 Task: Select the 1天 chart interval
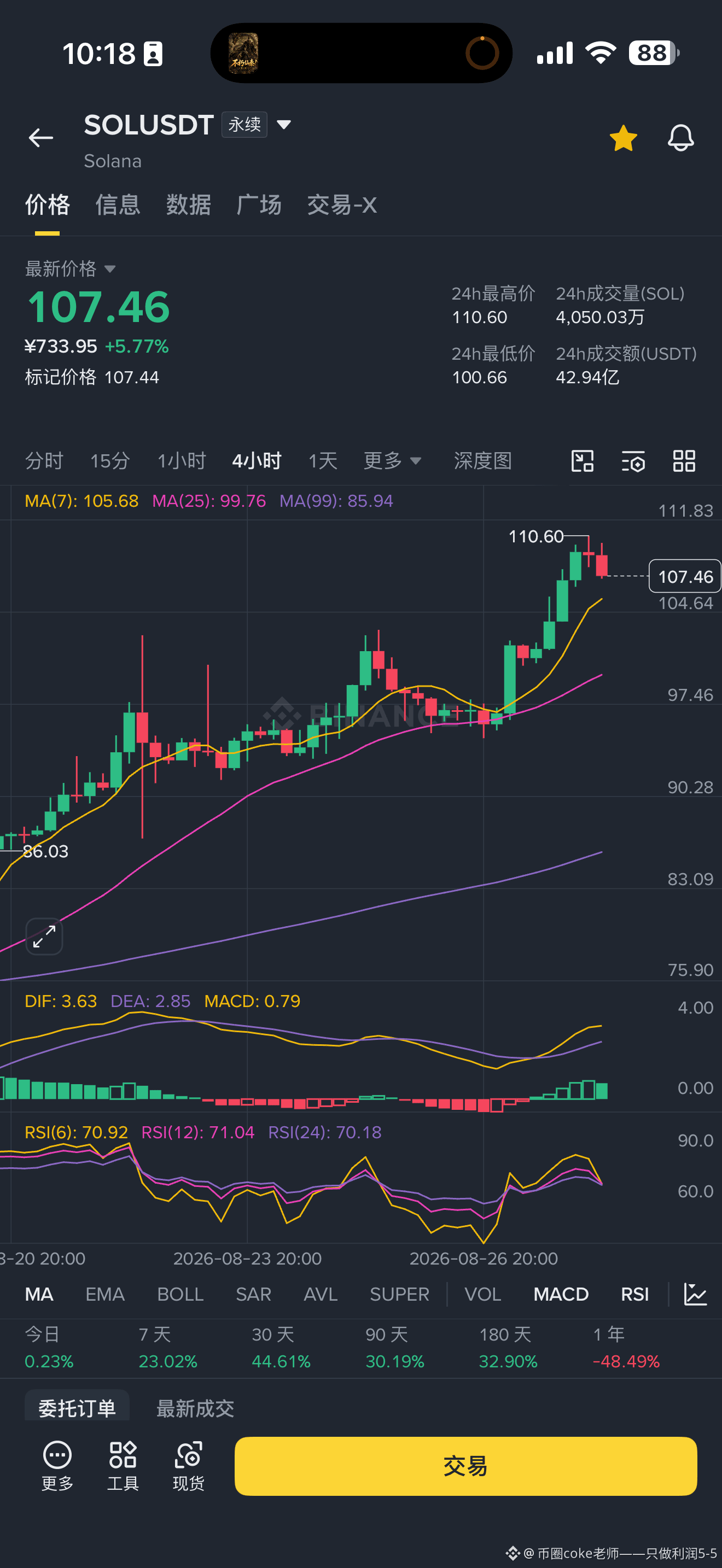click(x=323, y=461)
